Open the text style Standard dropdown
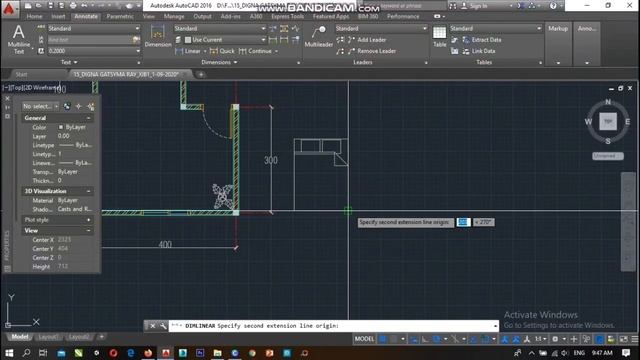Screen dimensions: 640x360 (x=94, y=28)
